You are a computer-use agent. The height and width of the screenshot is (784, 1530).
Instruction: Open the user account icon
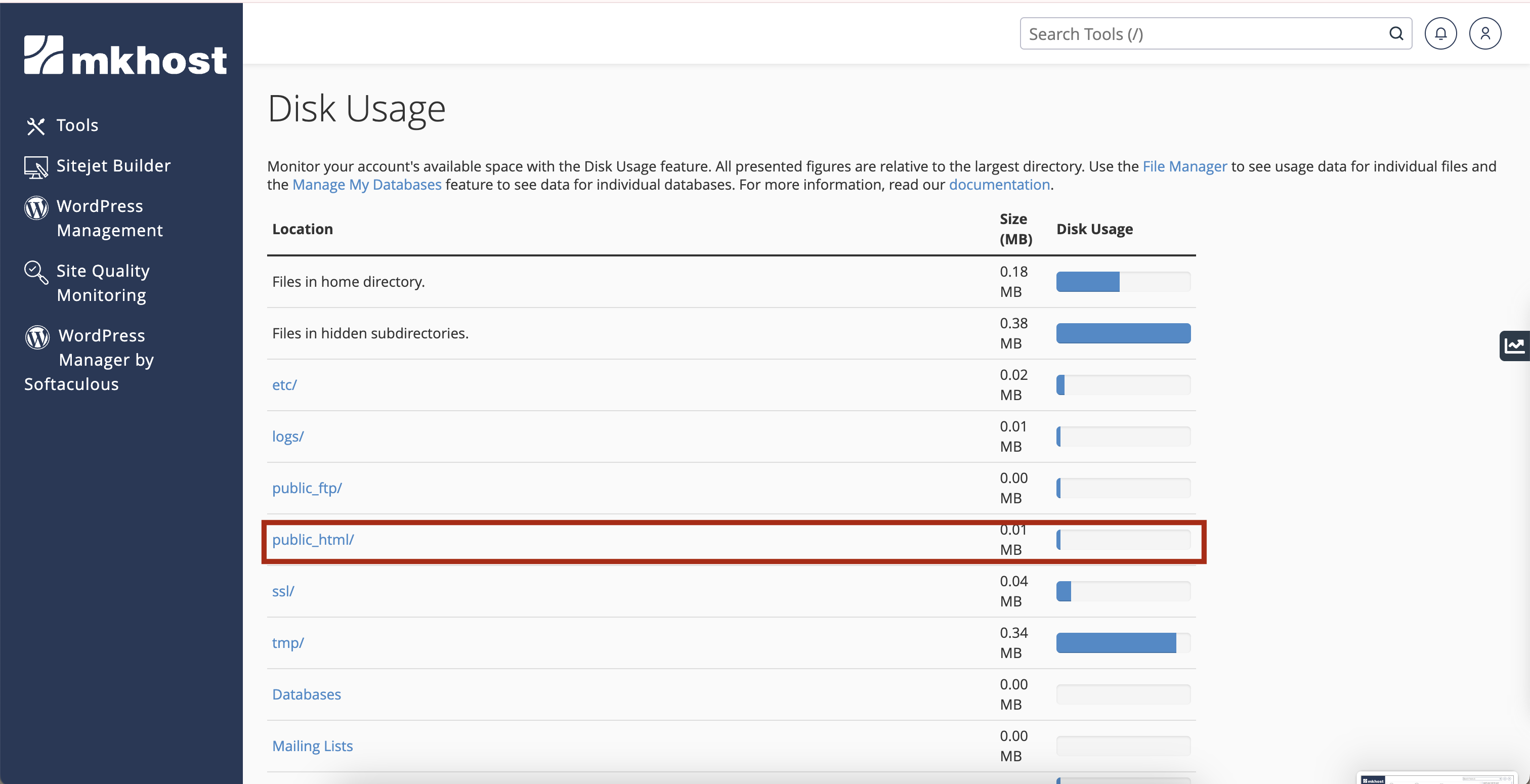pyautogui.click(x=1485, y=34)
